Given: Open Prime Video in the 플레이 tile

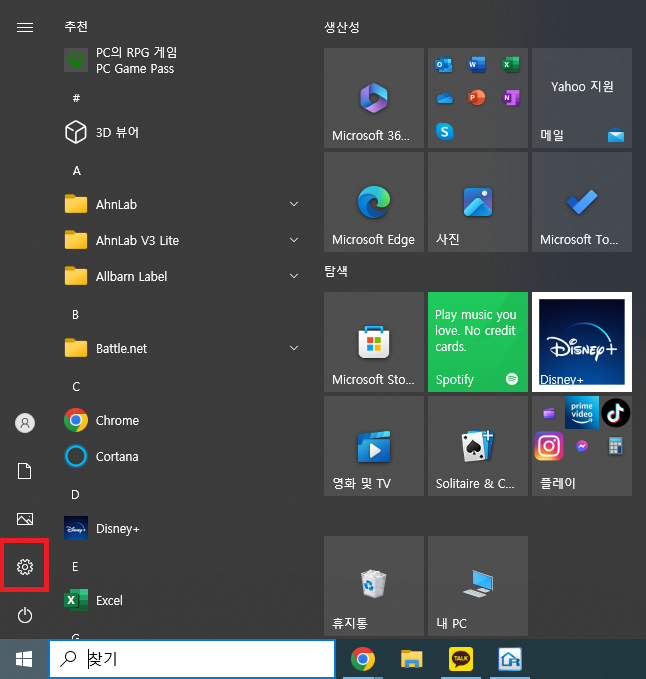Looking at the screenshot, I should click(581, 413).
